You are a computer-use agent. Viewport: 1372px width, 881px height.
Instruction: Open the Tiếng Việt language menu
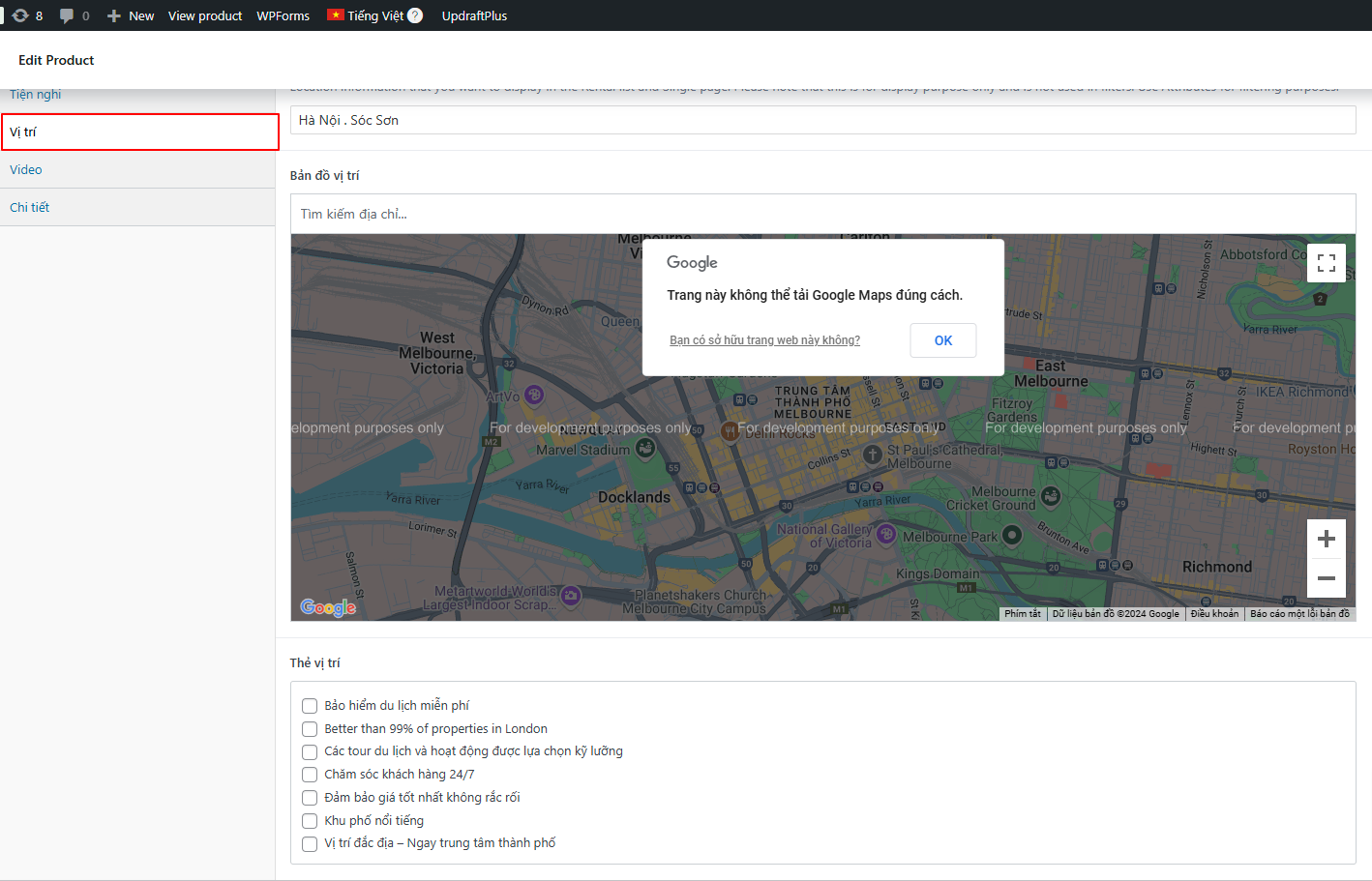[x=375, y=15]
